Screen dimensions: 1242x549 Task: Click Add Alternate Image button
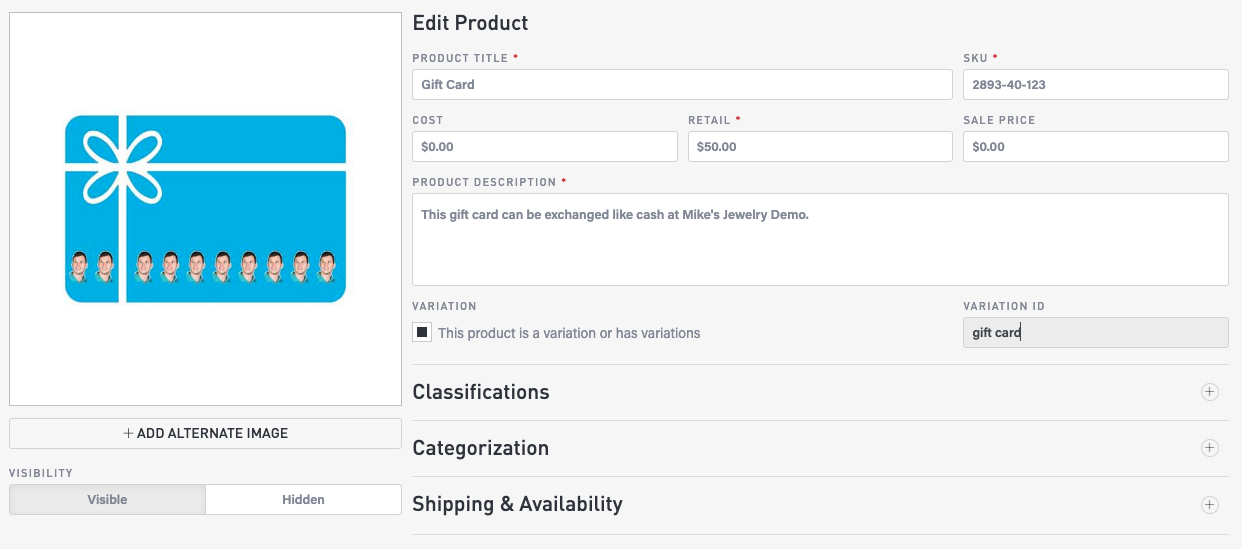(x=205, y=433)
